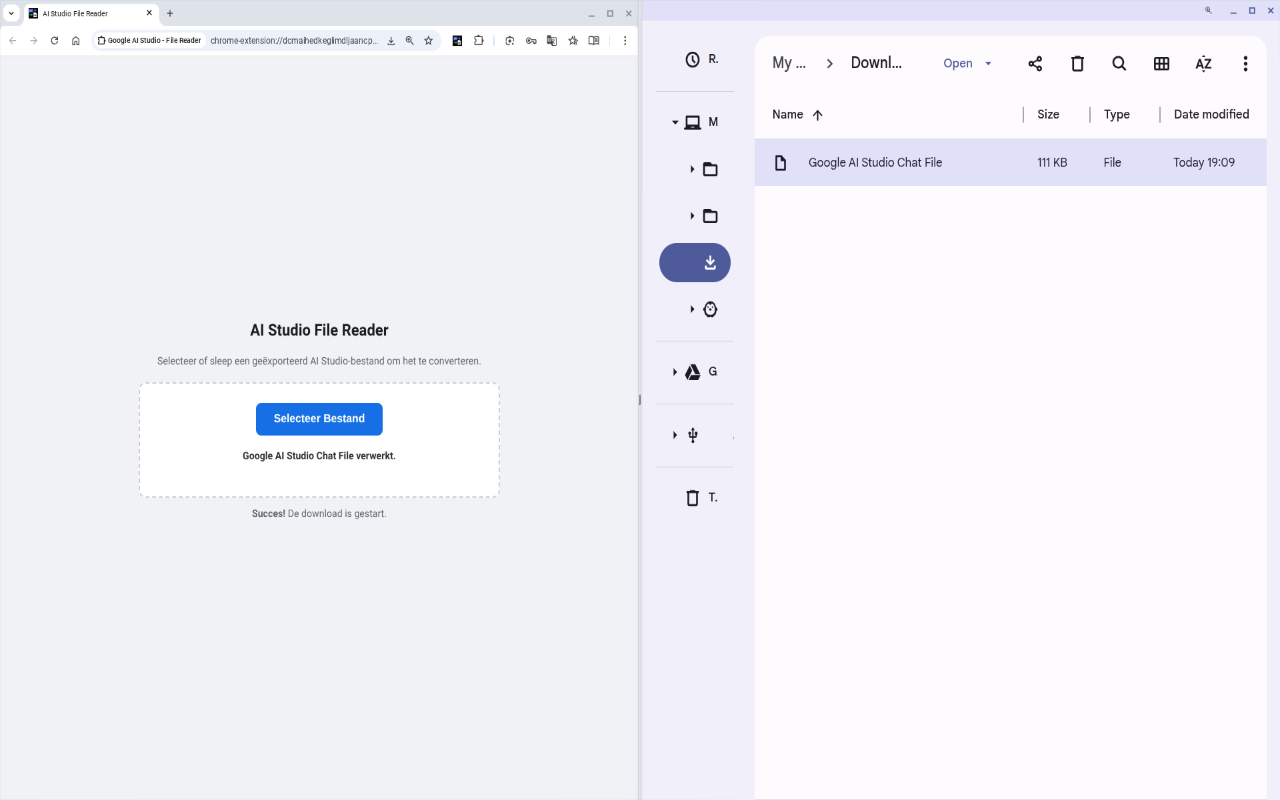The width and height of the screenshot is (1280, 800).
Task: Sort by Size column header
Action: click(x=1048, y=115)
